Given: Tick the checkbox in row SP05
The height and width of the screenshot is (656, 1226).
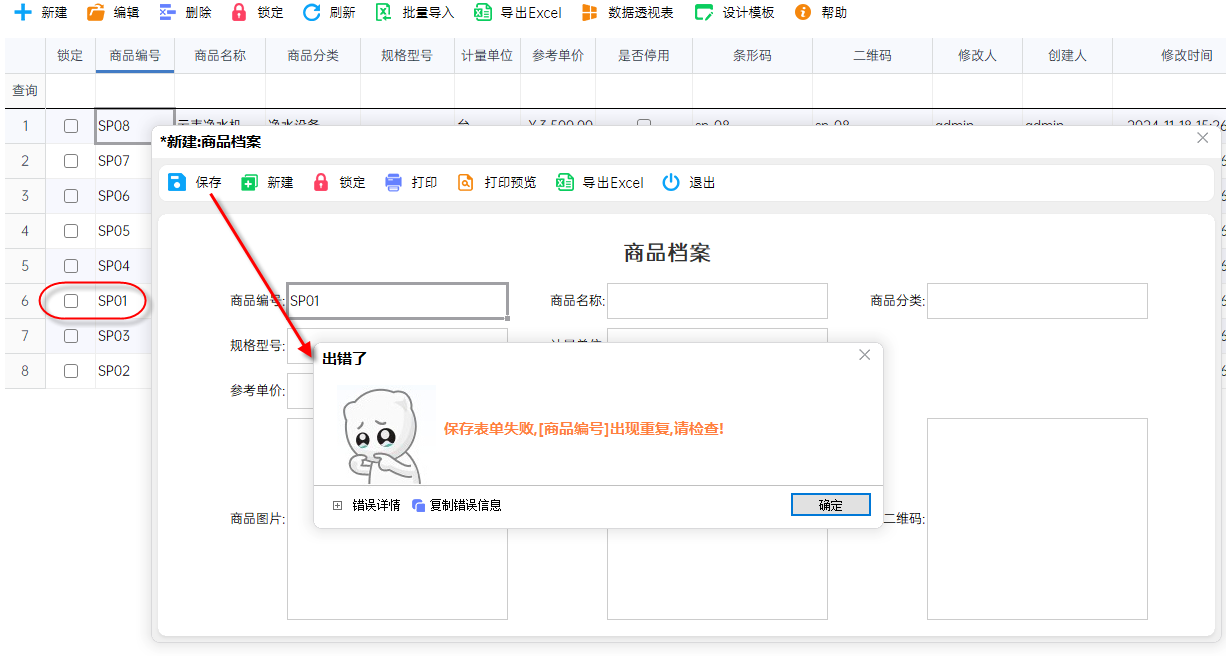Looking at the screenshot, I should click(71, 231).
